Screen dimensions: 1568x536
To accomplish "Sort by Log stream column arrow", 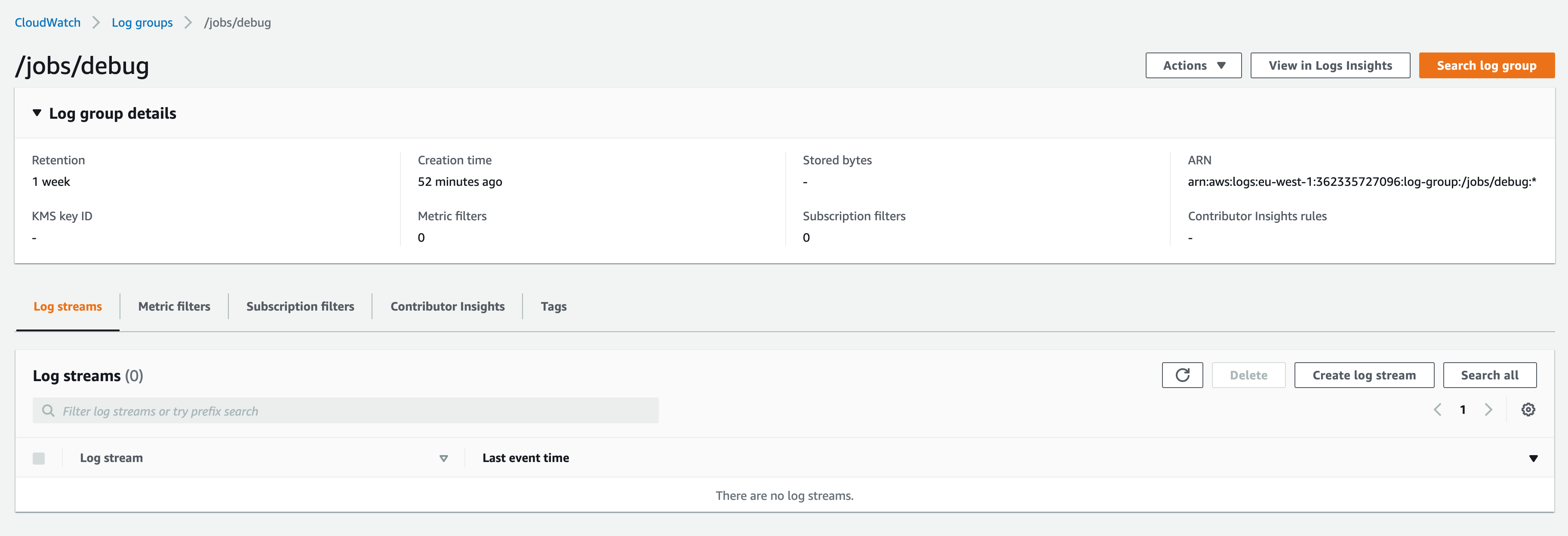I will pyautogui.click(x=444, y=459).
